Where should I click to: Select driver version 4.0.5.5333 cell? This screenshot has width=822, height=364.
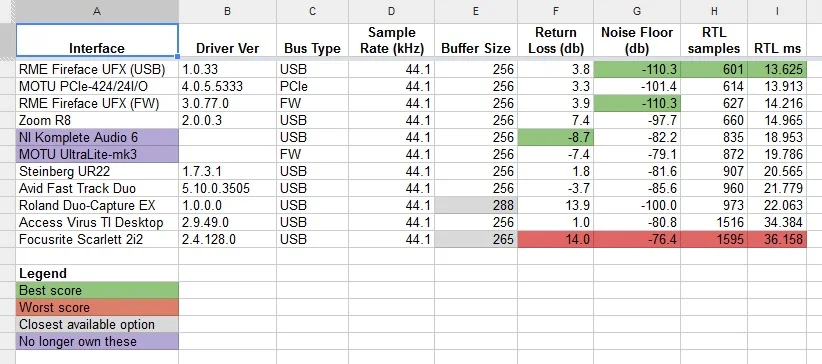(228, 86)
